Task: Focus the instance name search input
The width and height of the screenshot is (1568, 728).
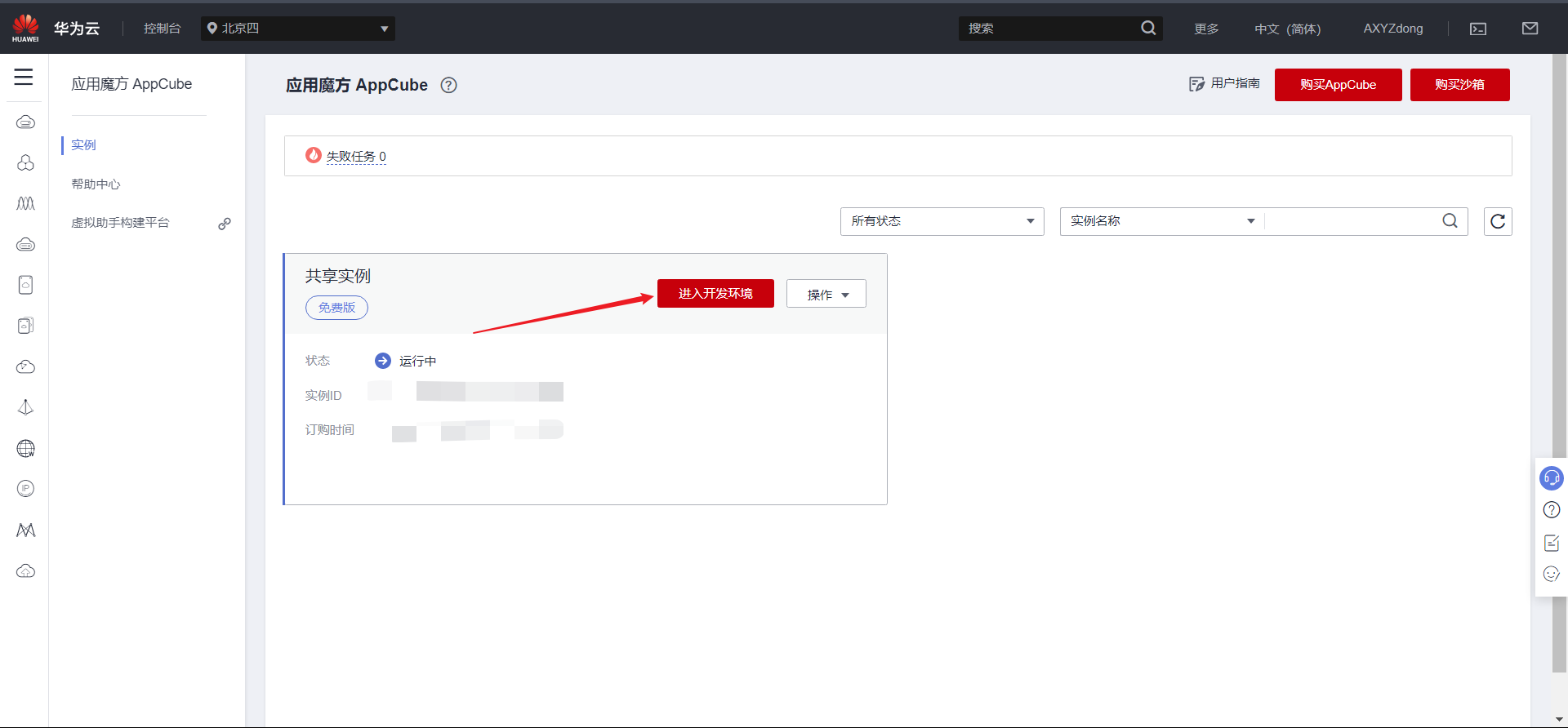Action: tap(1352, 221)
